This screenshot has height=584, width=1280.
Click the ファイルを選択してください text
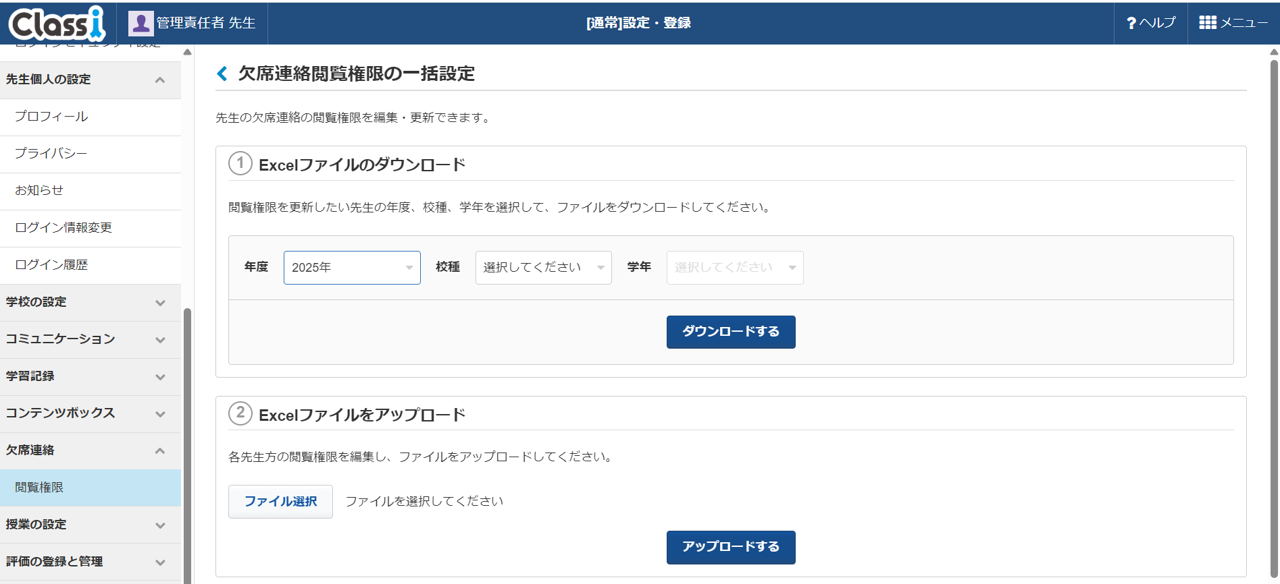424,501
